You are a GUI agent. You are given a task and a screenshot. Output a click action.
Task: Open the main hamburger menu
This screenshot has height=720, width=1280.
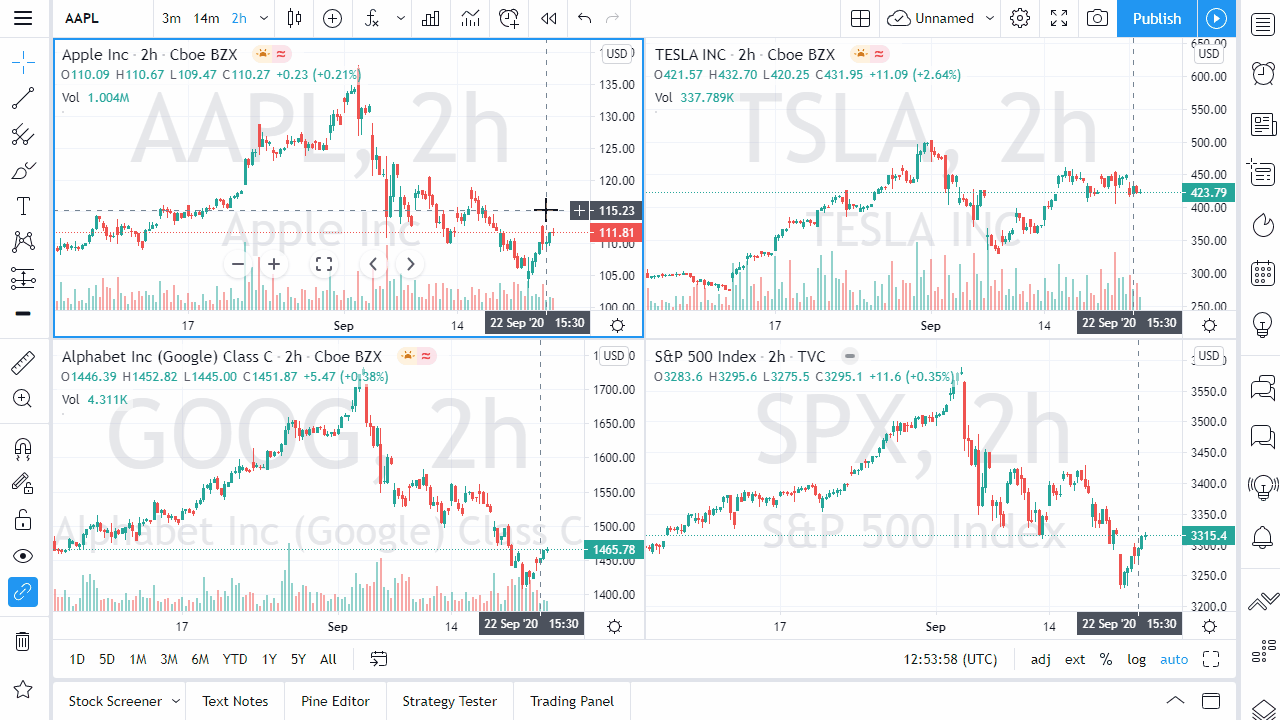[x=24, y=18]
